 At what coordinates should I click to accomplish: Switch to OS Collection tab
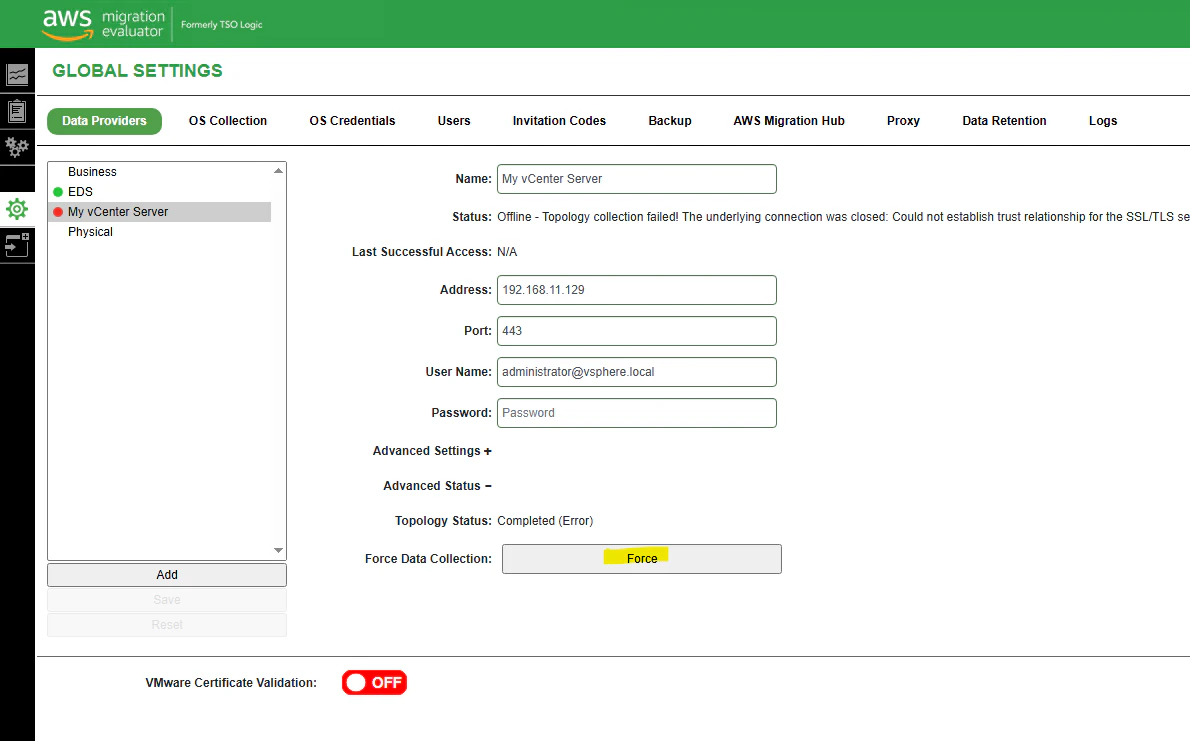pos(228,121)
